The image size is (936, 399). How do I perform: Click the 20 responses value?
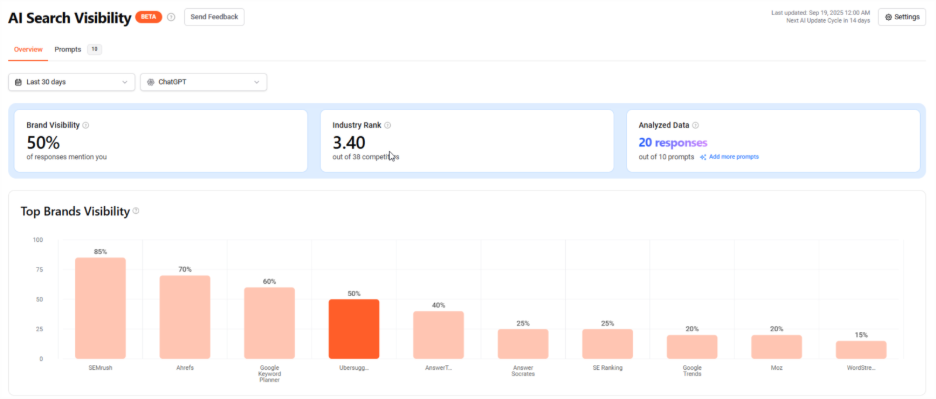[x=673, y=143]
